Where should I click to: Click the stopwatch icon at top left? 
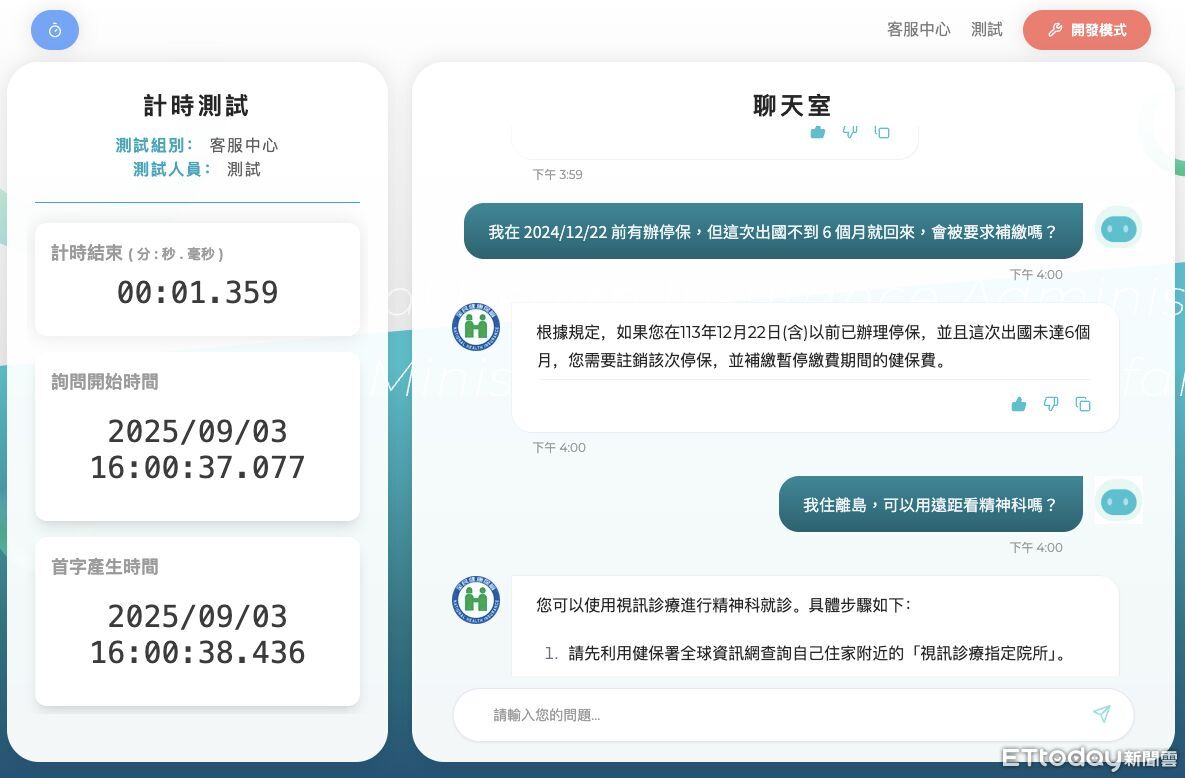[55, 30]
